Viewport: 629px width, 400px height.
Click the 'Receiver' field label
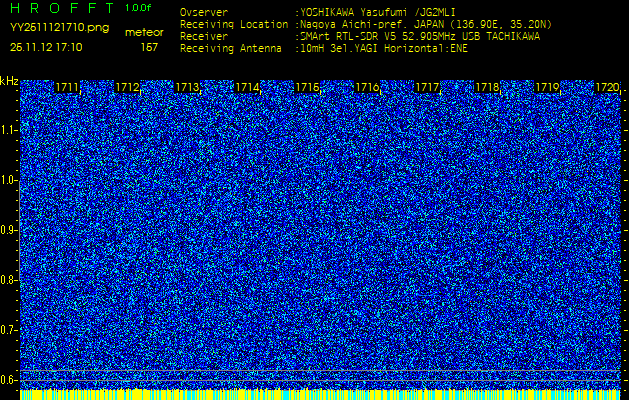point(204,37)
